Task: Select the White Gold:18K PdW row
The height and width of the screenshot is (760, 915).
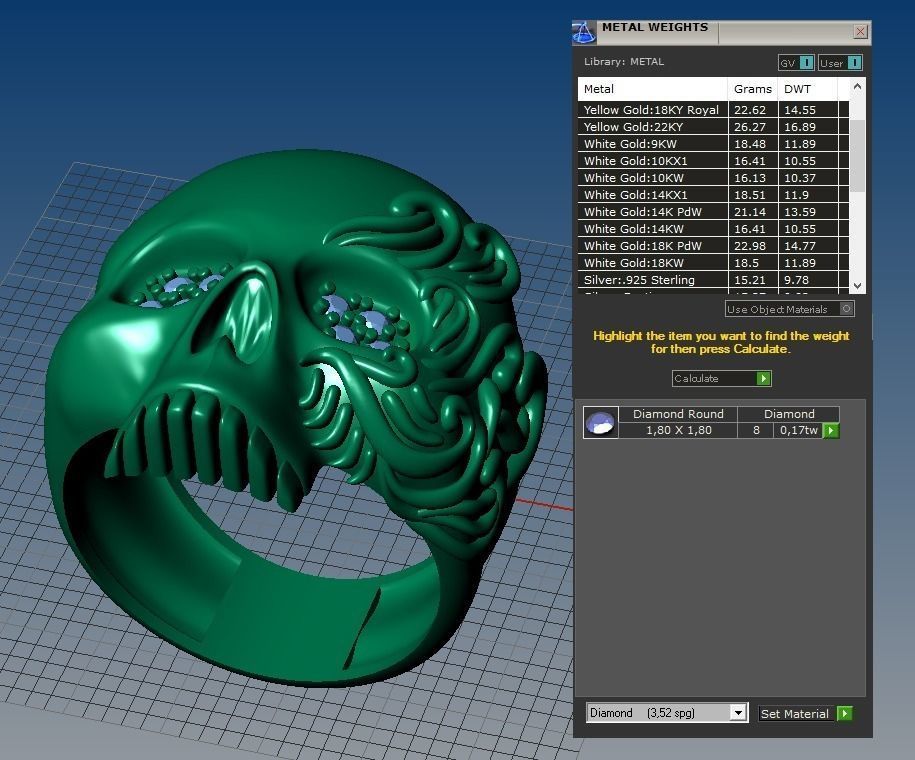Action: [x=713, y=246]
